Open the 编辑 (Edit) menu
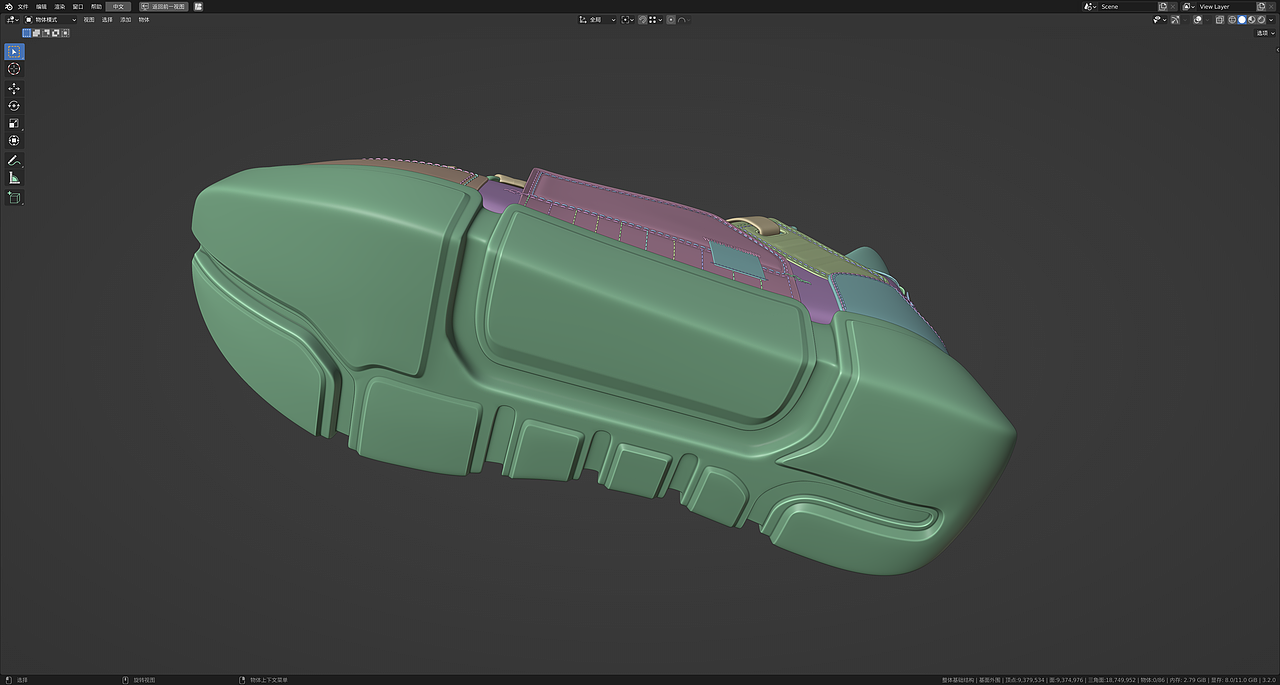1280x685 pixels. pos(41,6)
